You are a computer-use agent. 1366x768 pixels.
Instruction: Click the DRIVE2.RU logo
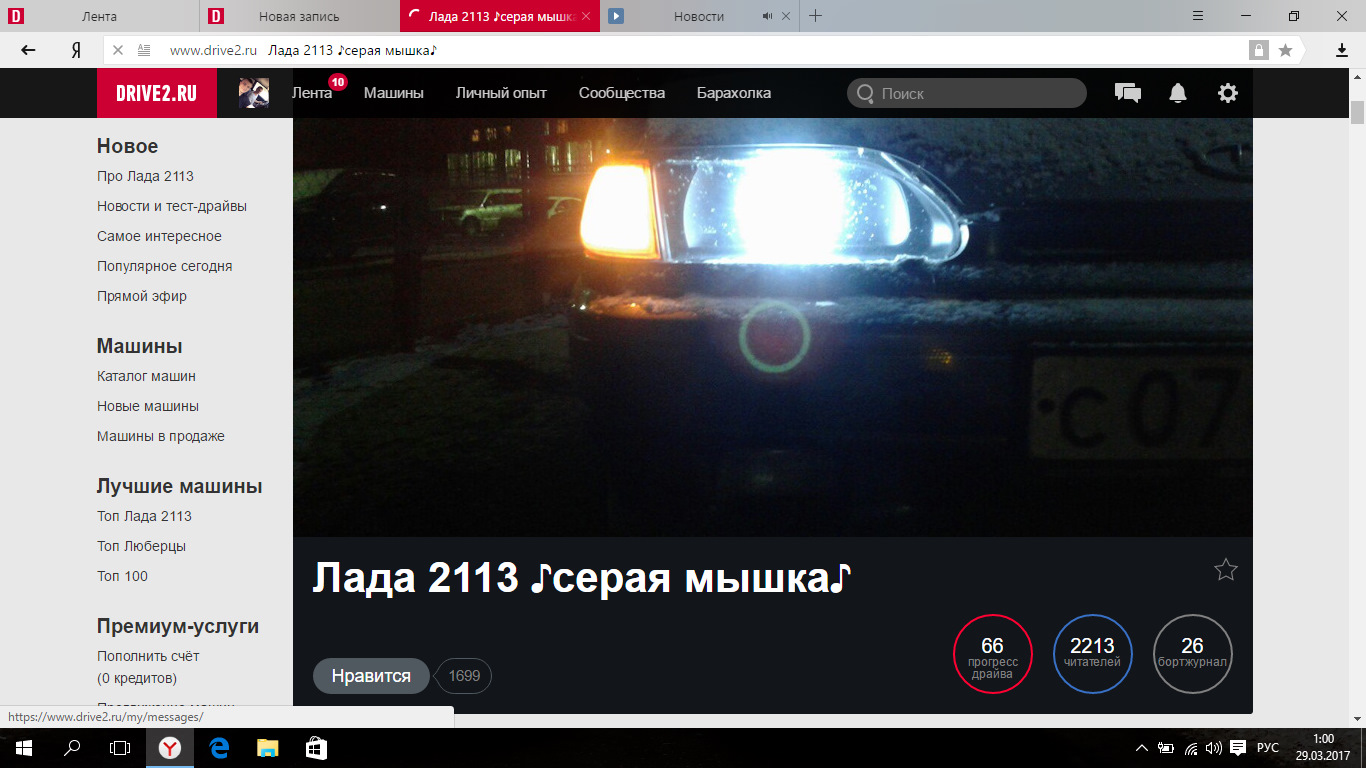point(156,92)
